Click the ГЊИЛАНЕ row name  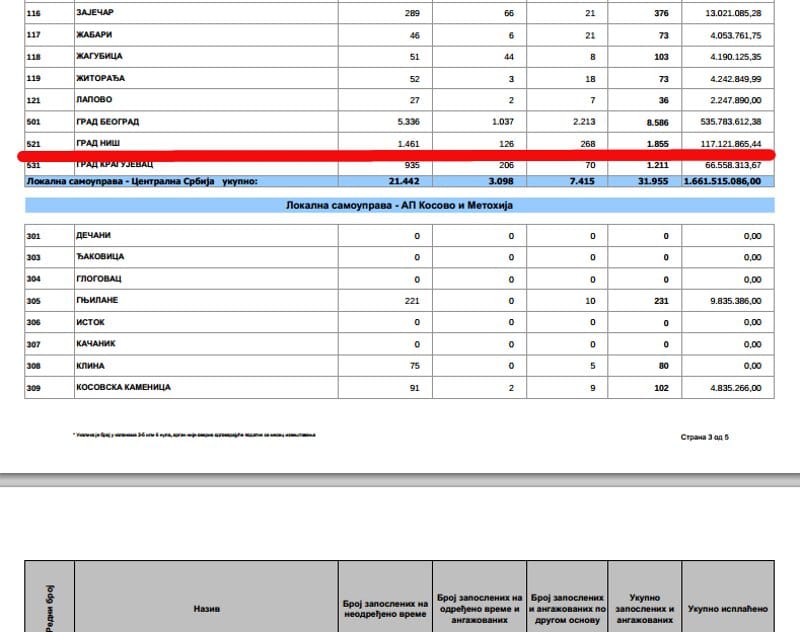click(98, 300)
